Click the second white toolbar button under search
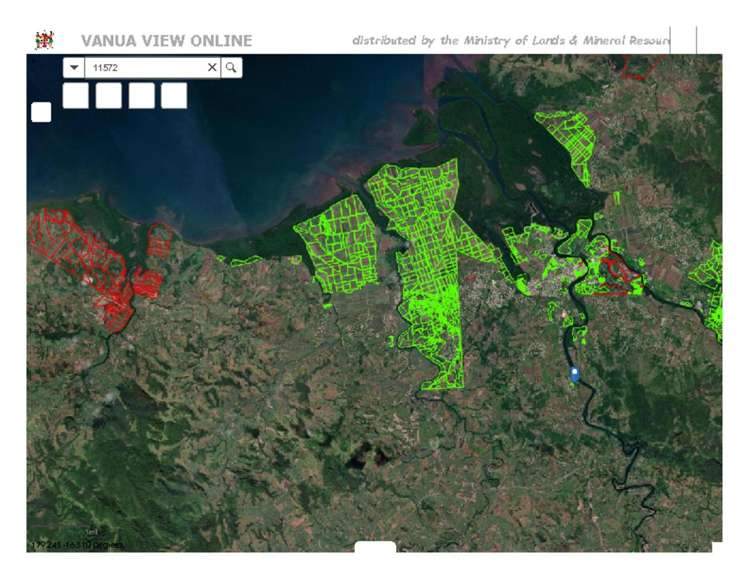 pyautogui.click(x=109, y=96)
